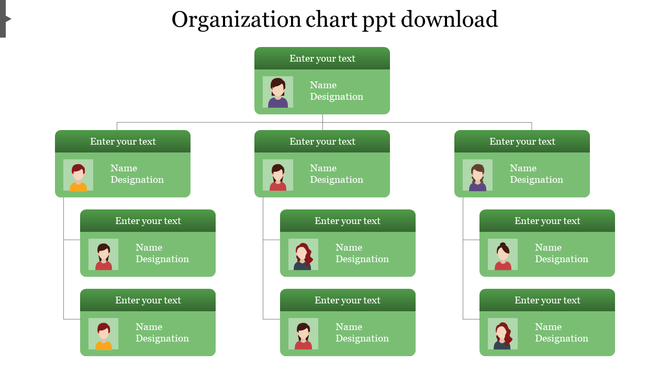This screenshot has width=670, height=376.
Task: Select the hair-bun woman avatar in right column
Action: pos(503,254)
